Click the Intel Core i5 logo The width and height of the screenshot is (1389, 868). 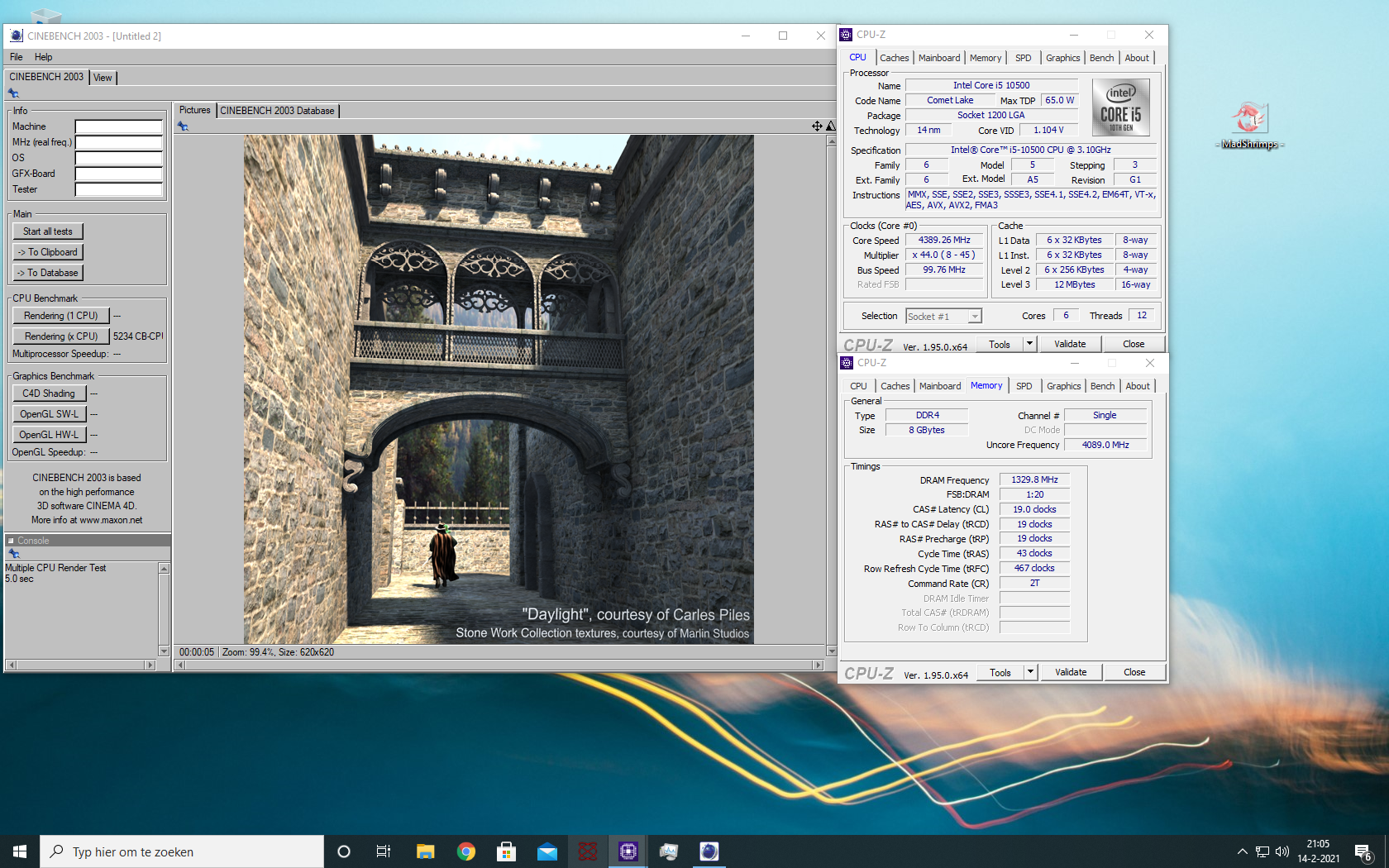point(1121,107)
